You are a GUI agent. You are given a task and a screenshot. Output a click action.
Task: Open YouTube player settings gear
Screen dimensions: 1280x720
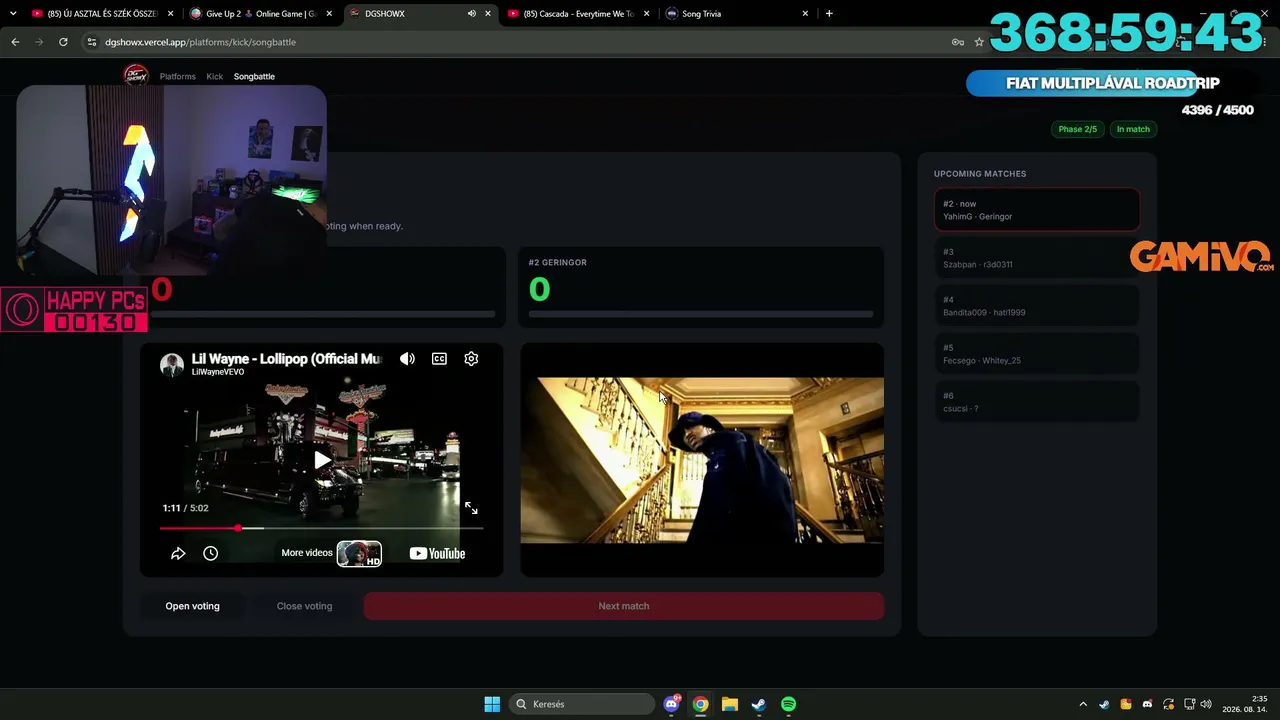pyautogui.click(x=471, y=359)
